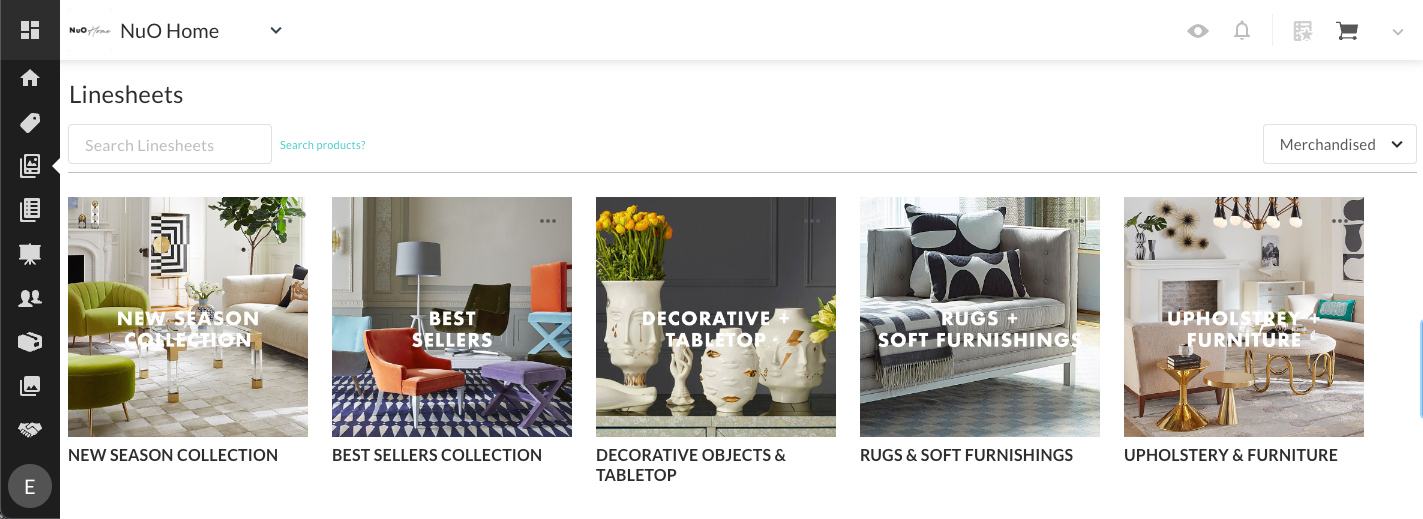Open the handshake icon in sidebar
Image resolution: width=1423 pixels, height=519 pixels.
(30, 429)
